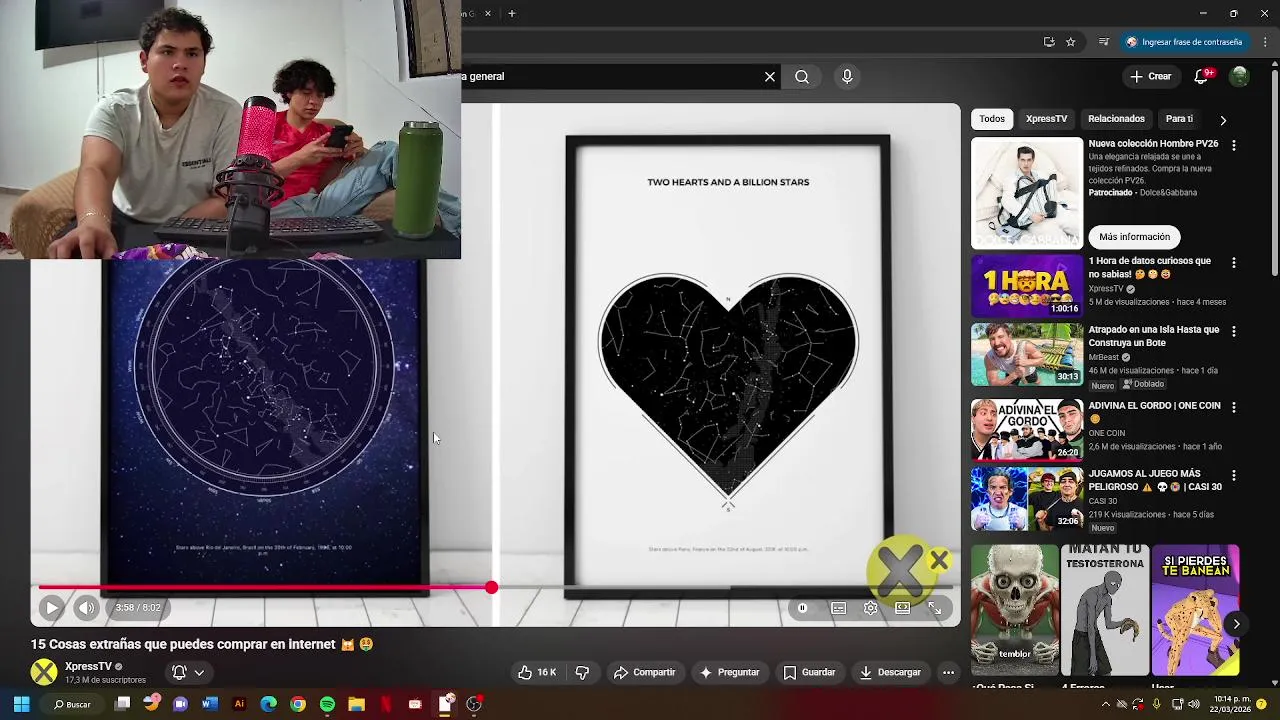
Task: Like the video with 16 K likes
Action: (x=537, y=673)
